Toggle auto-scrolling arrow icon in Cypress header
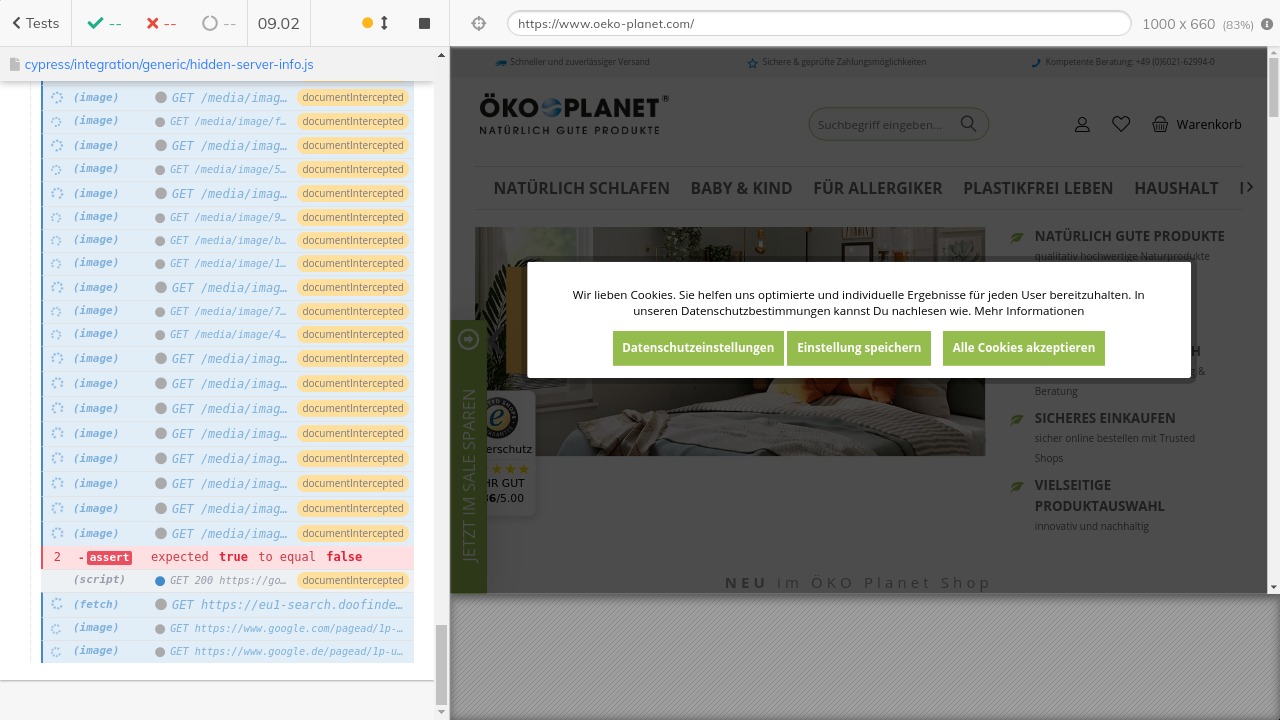 pyautogui.click(x=384, y=23)
